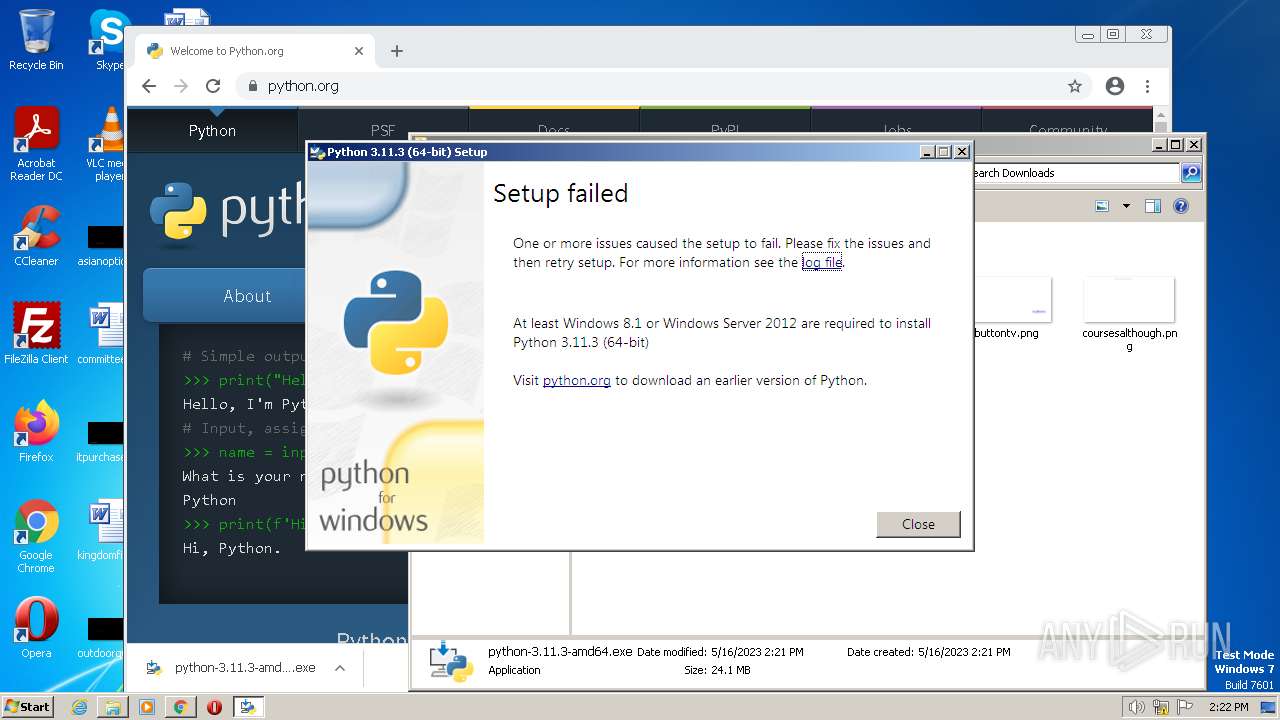Go back in Chrome browser
1280x720 pixels.
click(x=149, y=86)
